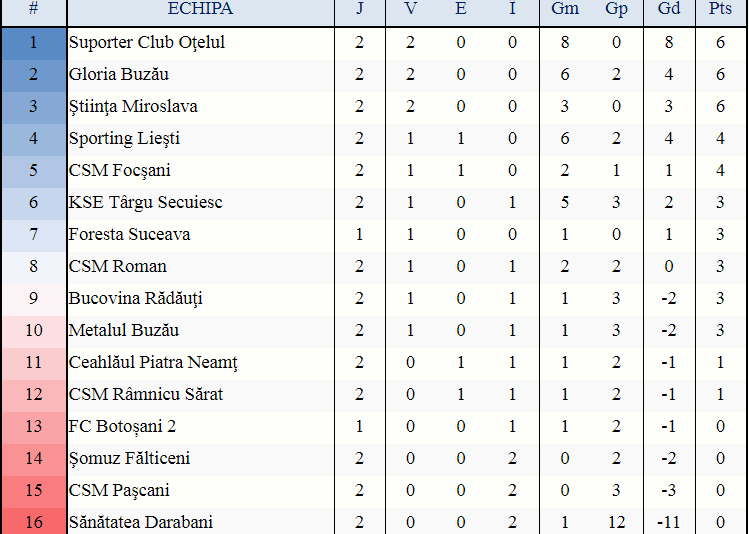749x534 pixels.
Task: Click the Pts column header
Action: (720, 9)
